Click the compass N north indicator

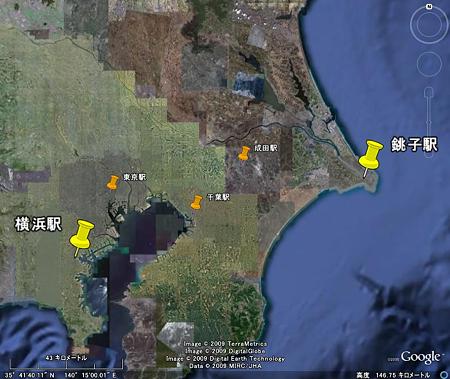pyautogui.click(x=429, y=6)
